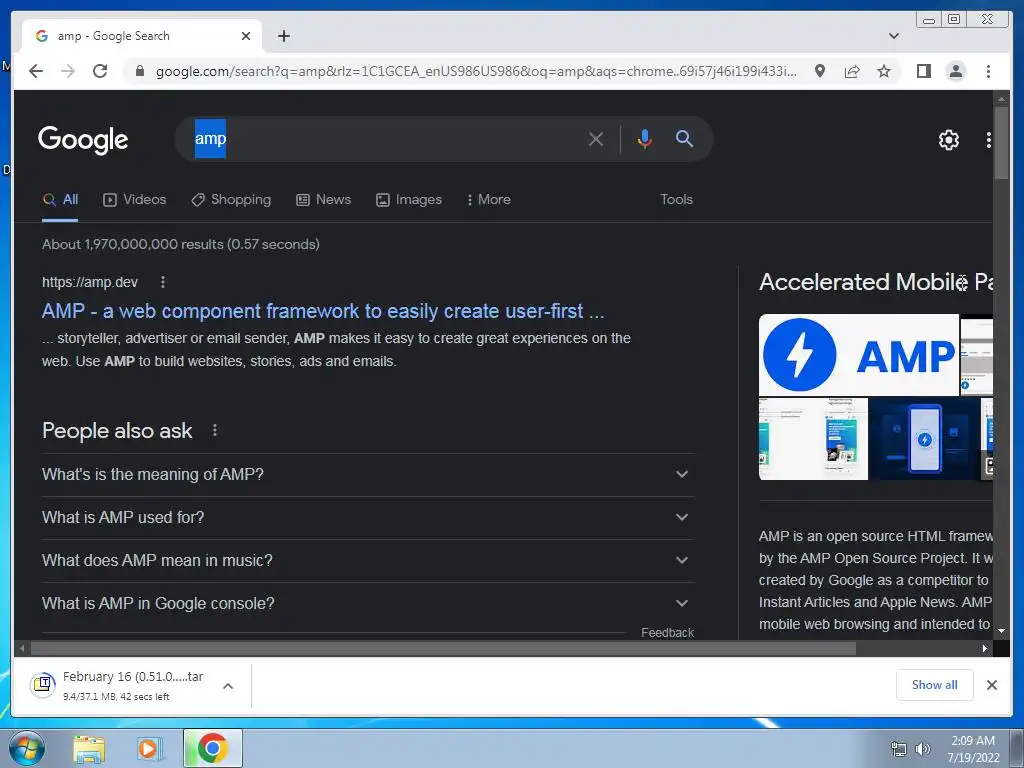Select the All results tab

[60, 200]
